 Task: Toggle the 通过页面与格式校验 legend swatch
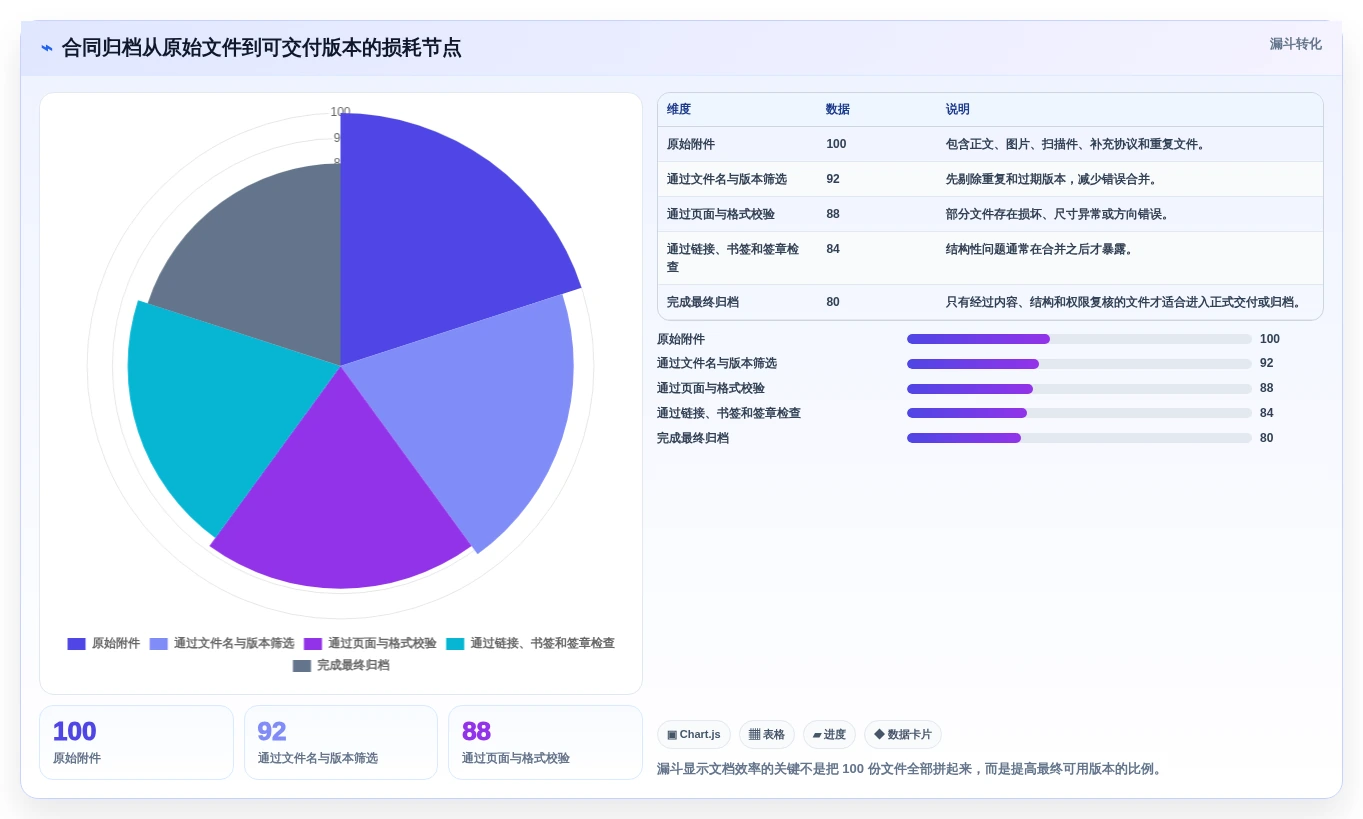pos(313,644)
